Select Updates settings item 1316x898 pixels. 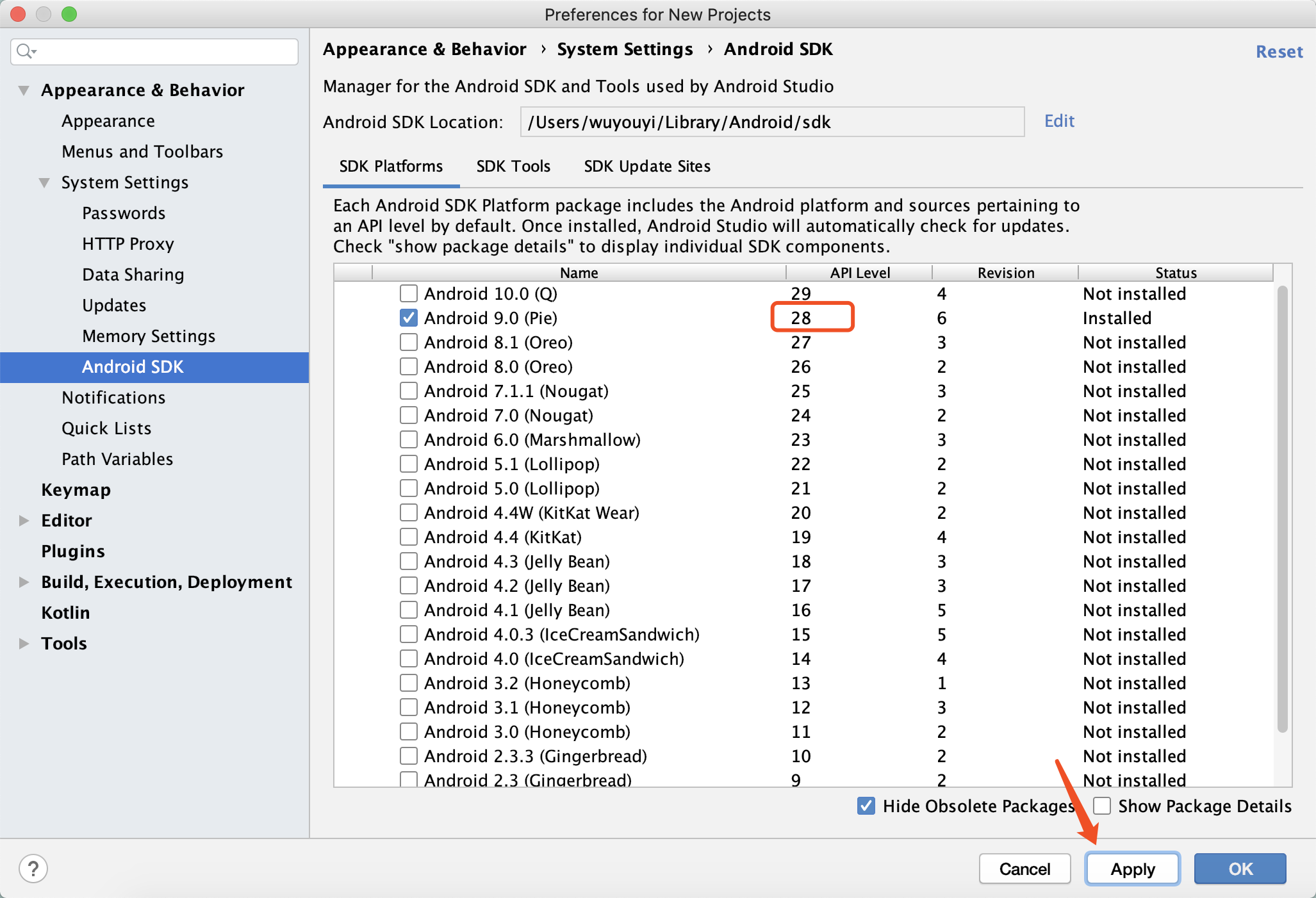[x=114, y=306]
